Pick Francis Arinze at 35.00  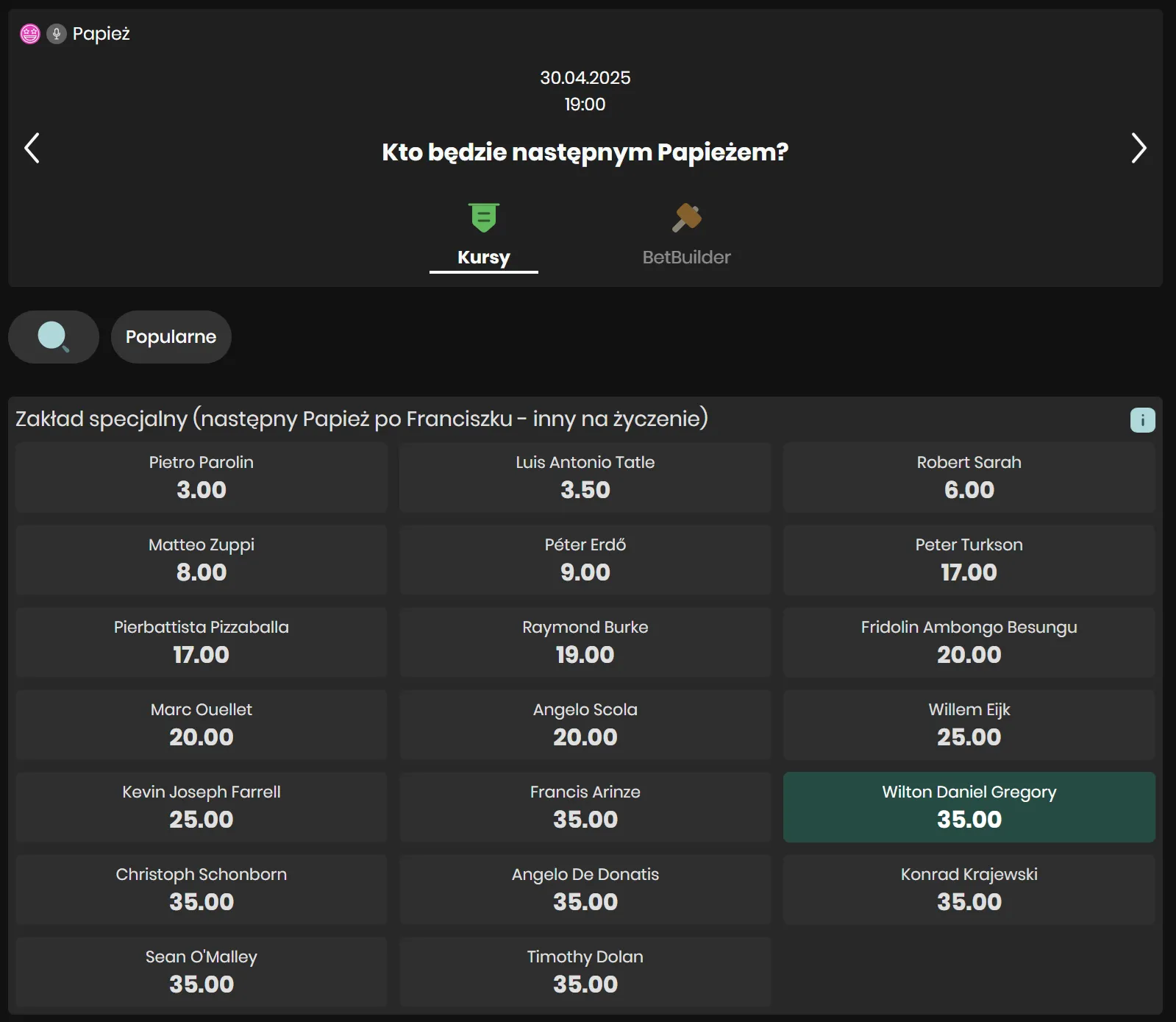tap(585, 807)
